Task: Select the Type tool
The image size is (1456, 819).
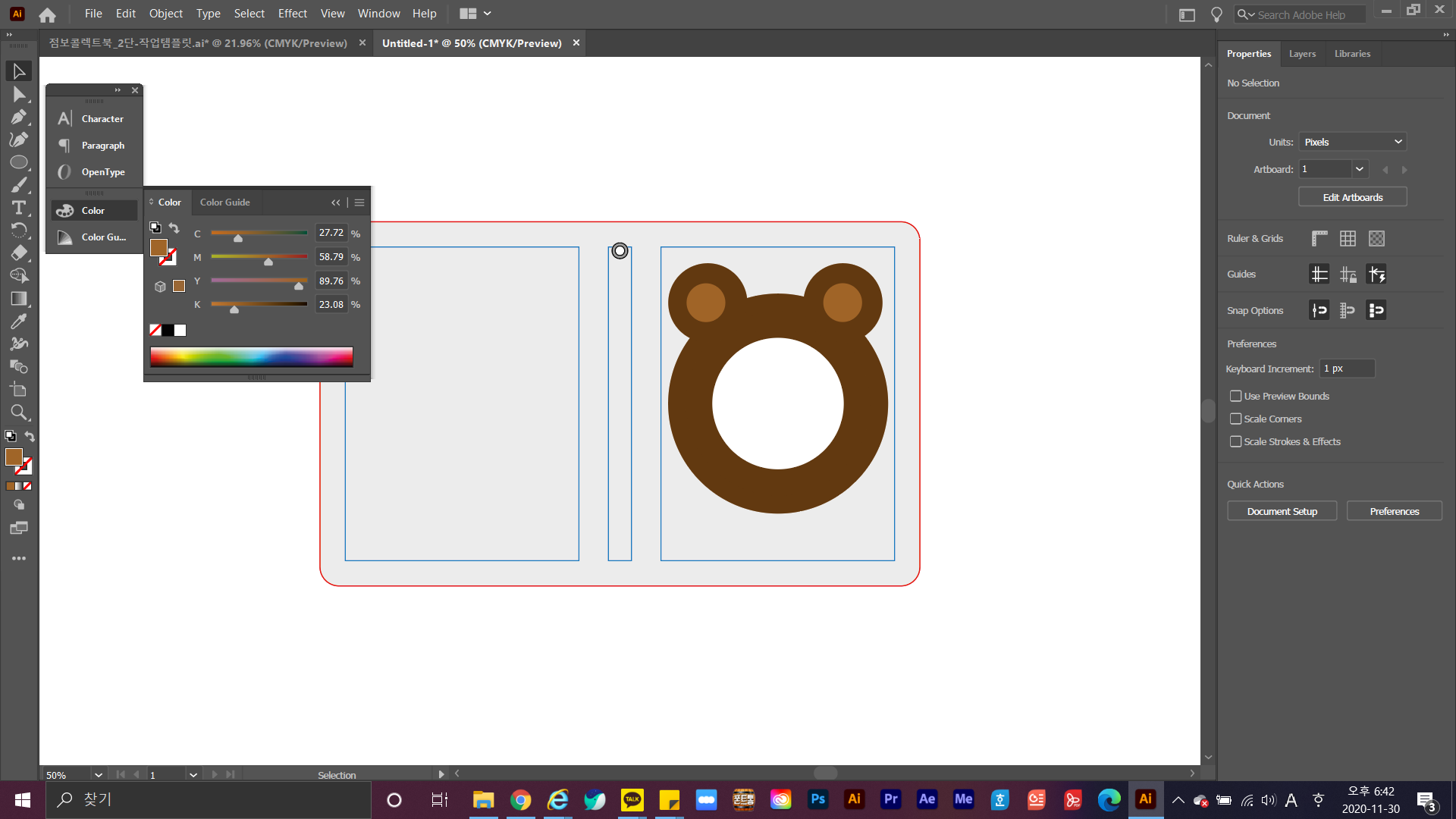Action: tap(18, 208)
